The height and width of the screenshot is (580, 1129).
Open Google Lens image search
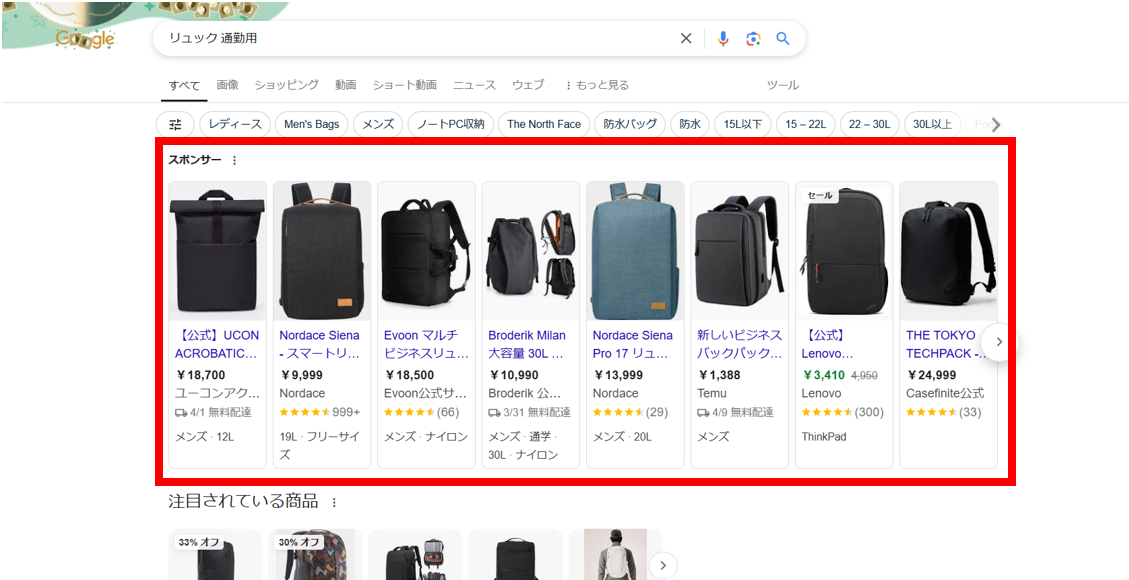tap(753, 39)
